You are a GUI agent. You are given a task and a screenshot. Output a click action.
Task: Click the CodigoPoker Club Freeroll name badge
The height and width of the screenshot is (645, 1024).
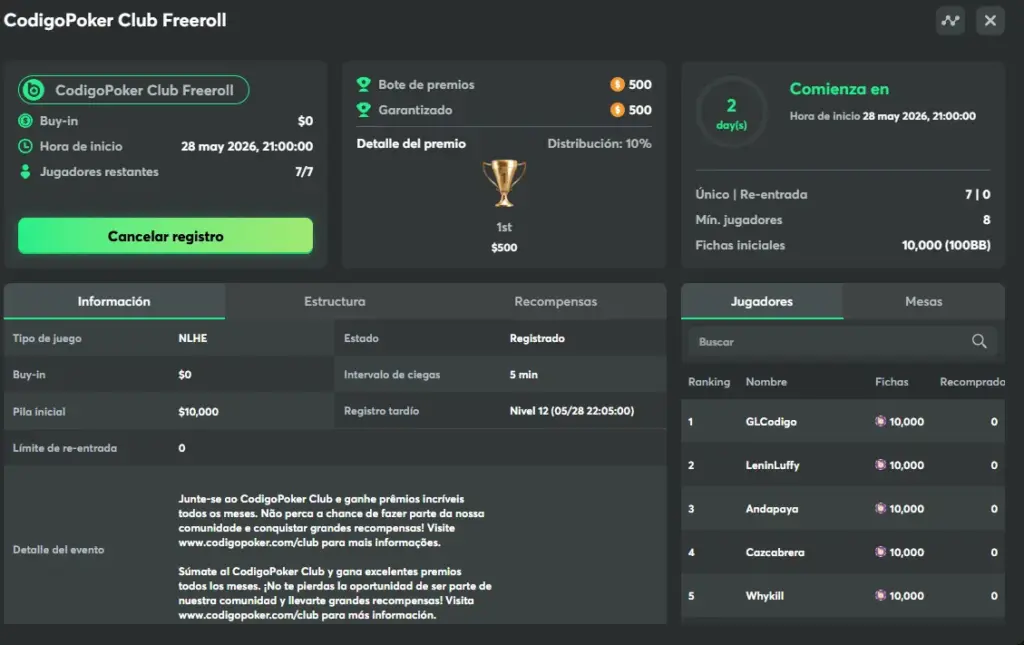(133, 90)
